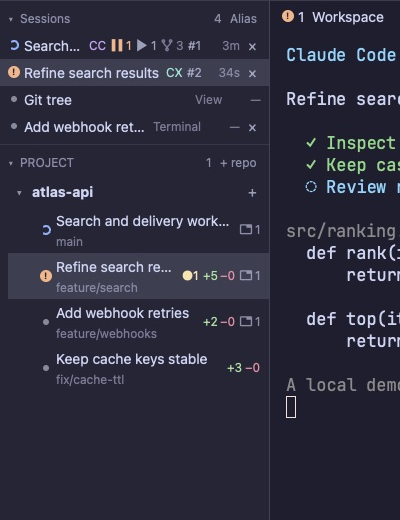Click the grey dot on Add webhook ret... session
Image resolution: width=400 pixels, height=520 pixels.
point(14,126)
